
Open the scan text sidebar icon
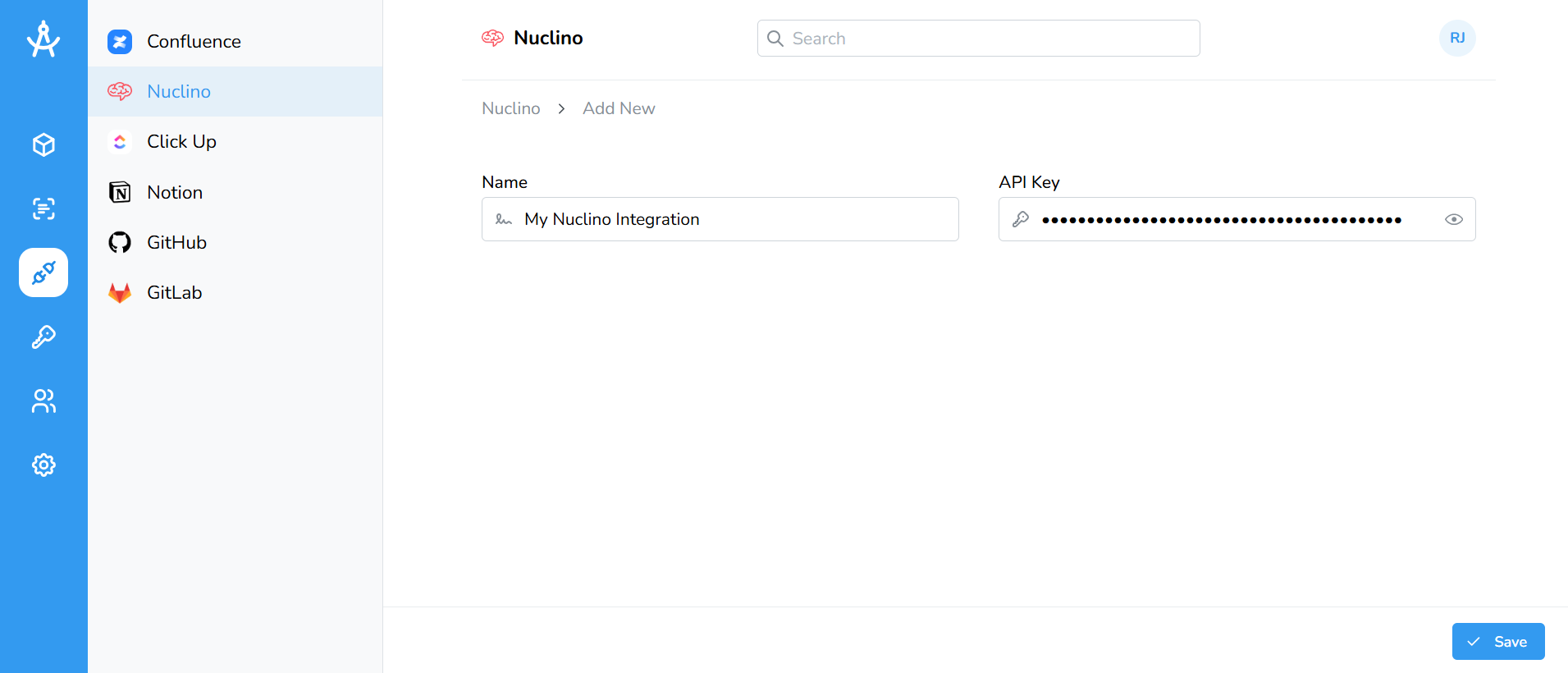(x=43, y=208)
